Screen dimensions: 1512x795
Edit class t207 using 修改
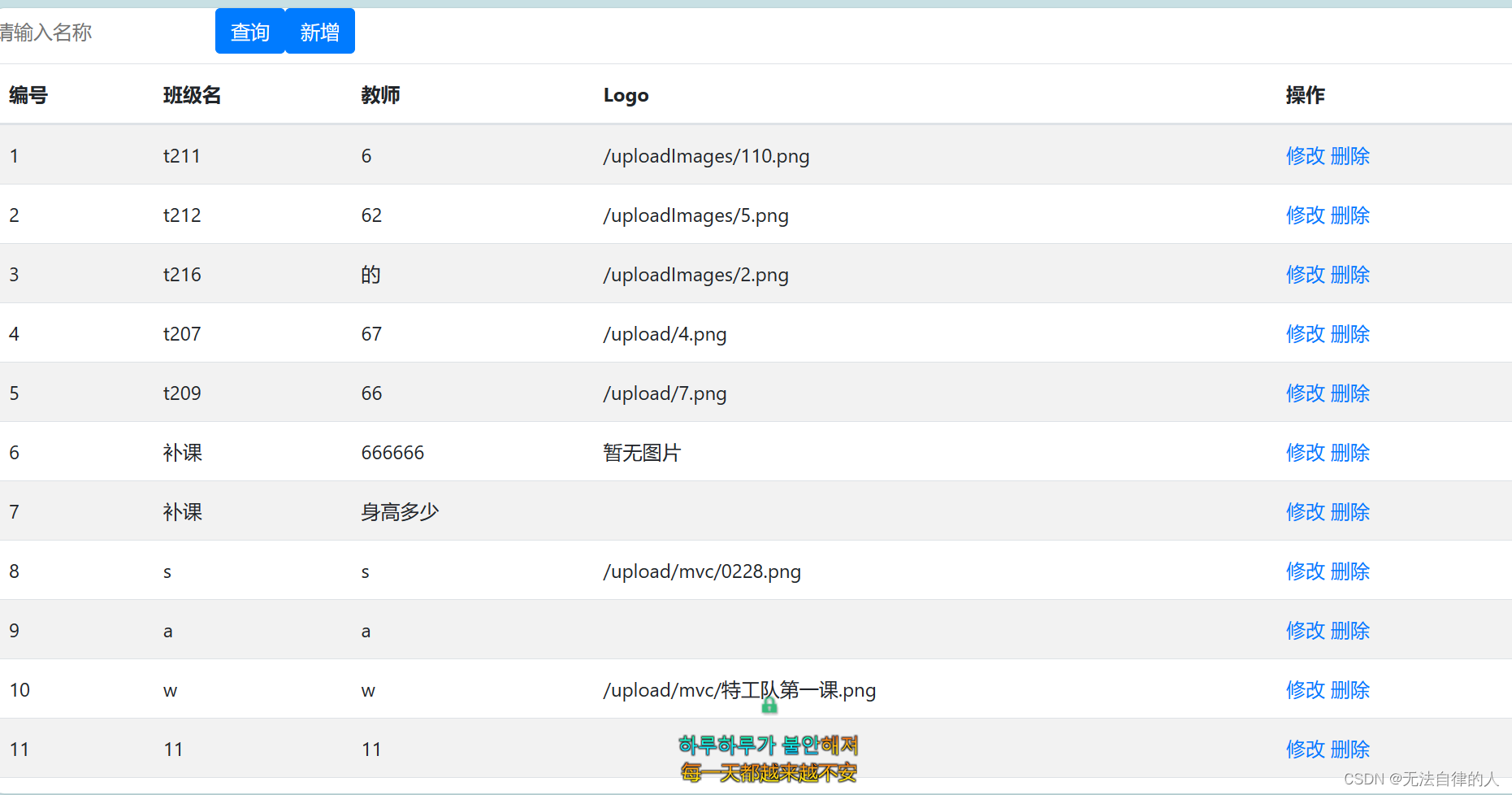coord(1306,333)
